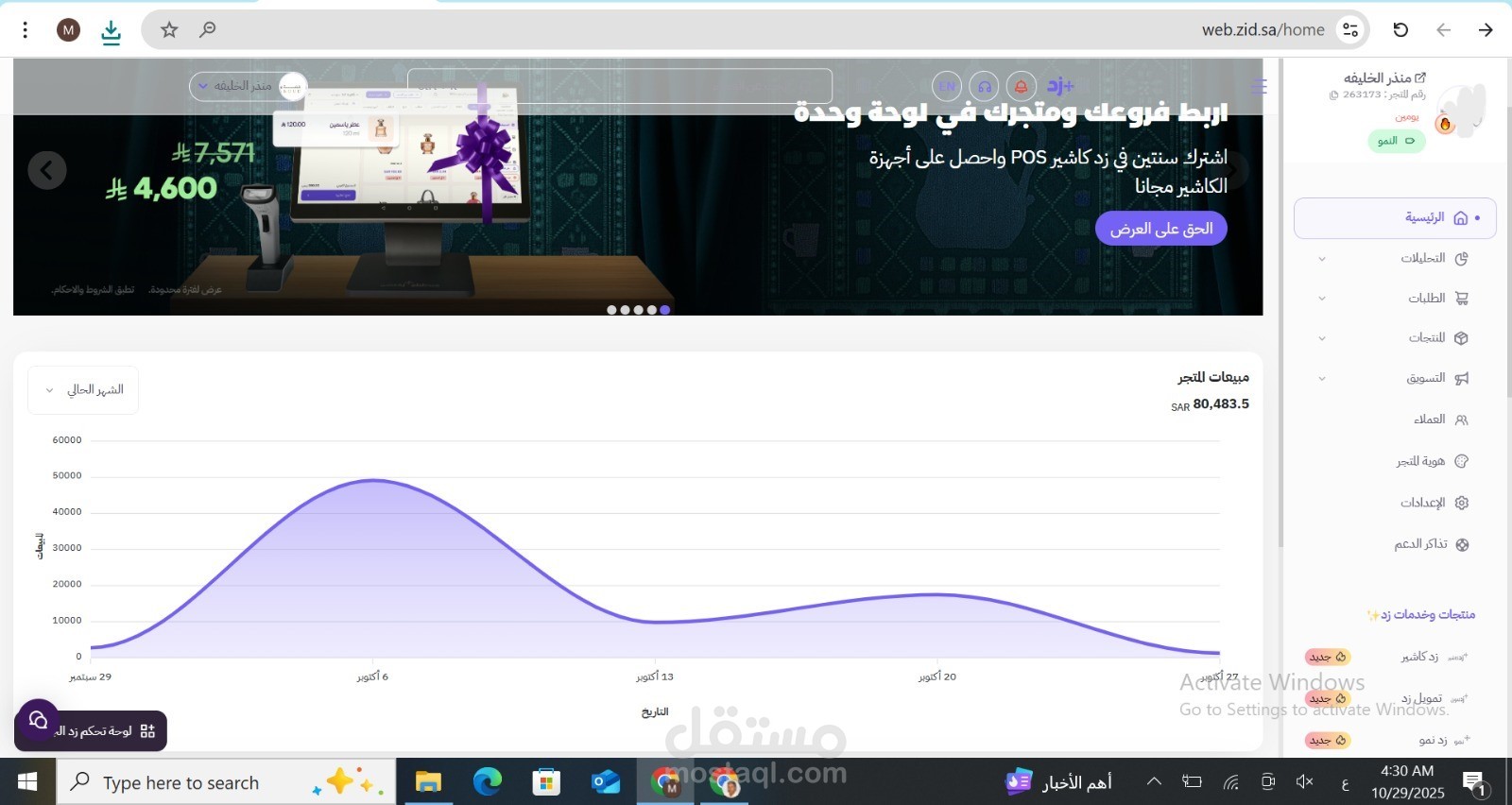Expand the المنتجات submenu chevron
This screenshot has width=1512, height=805.
tap(1322, 338)
